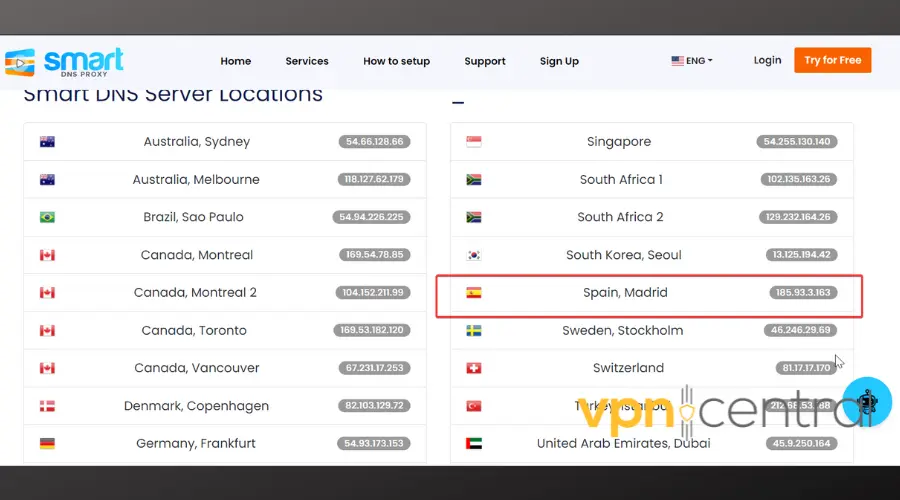
Task: Click the South Korea flag icon
Action: [474, 255]
